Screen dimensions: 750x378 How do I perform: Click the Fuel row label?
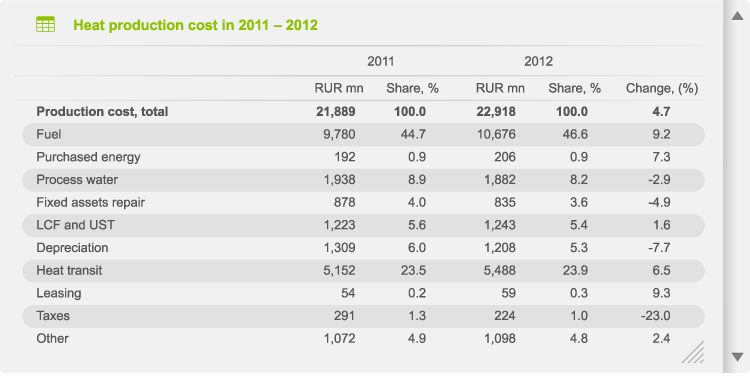tap(49, 134)
